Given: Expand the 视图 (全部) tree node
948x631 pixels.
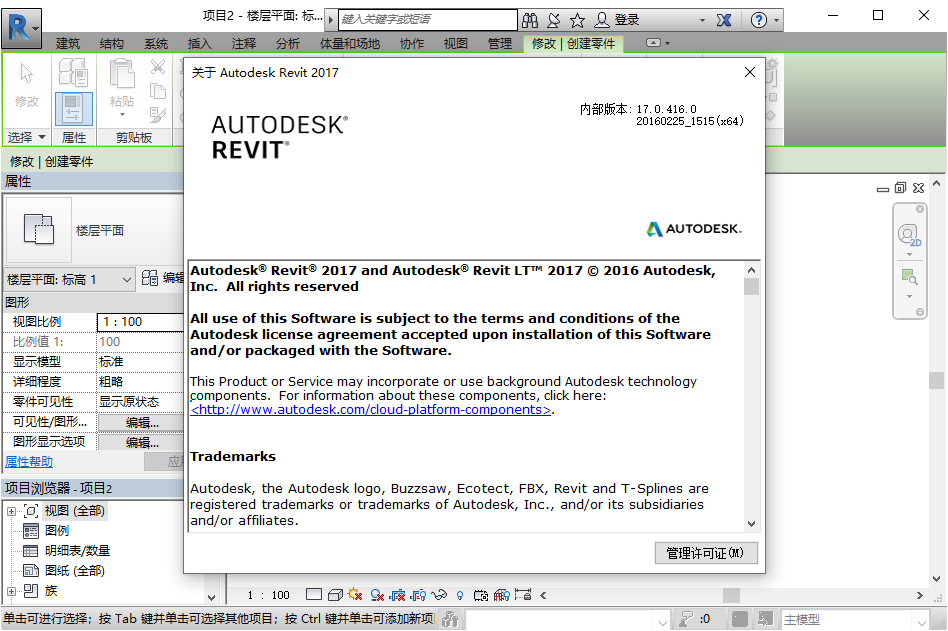Looking at the screenshot, I should click(x=11, y=511).
